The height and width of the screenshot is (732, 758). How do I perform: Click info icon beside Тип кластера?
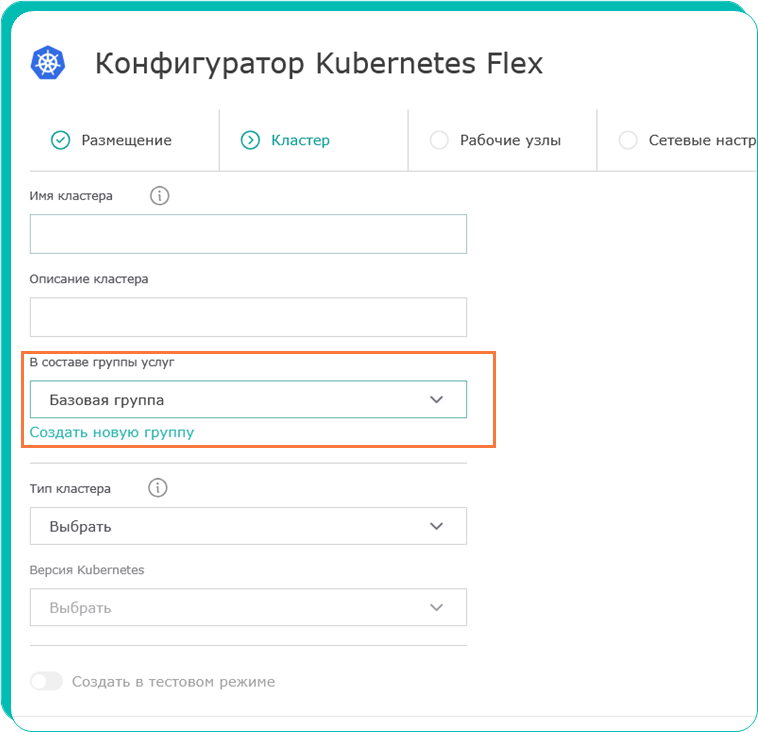point(157,488)
